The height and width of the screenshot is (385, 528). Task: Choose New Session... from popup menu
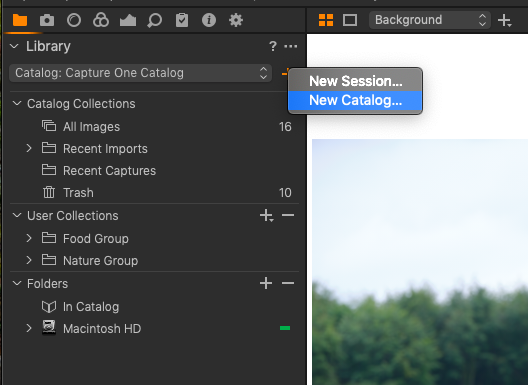355,81
